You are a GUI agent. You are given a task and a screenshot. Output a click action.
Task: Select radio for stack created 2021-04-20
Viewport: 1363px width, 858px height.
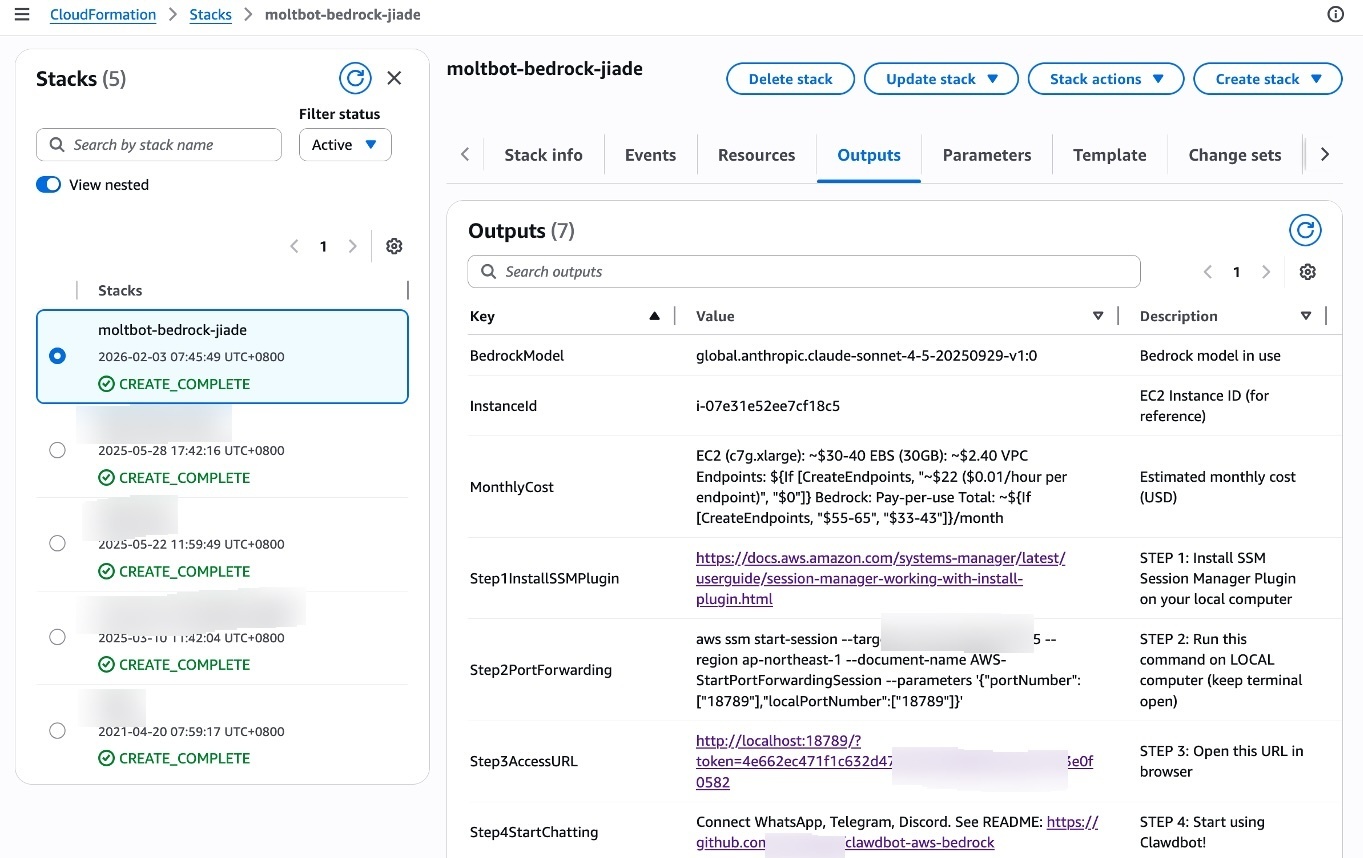[57, 731]
